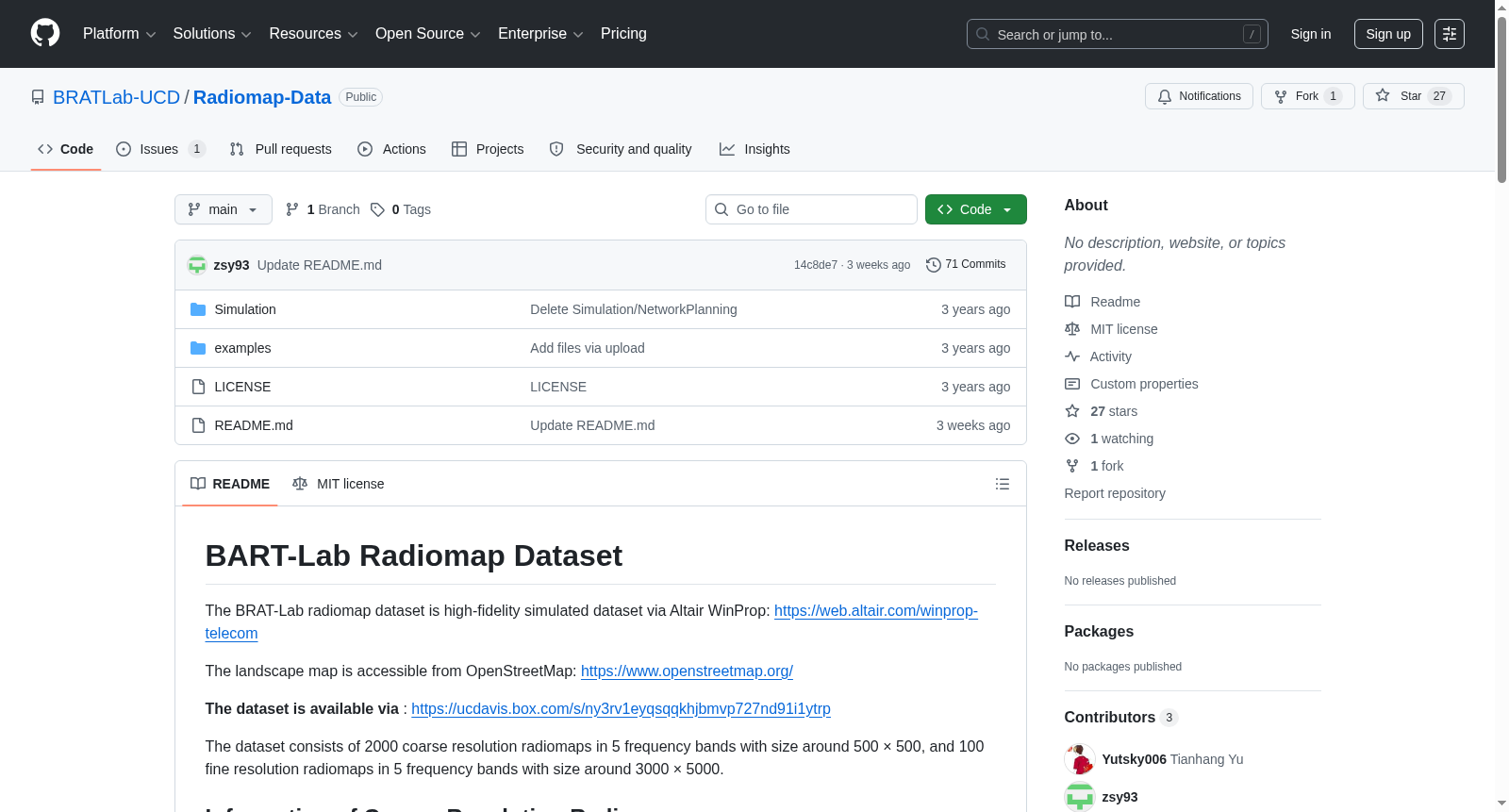Click the Sign up button

[1388, 34]
